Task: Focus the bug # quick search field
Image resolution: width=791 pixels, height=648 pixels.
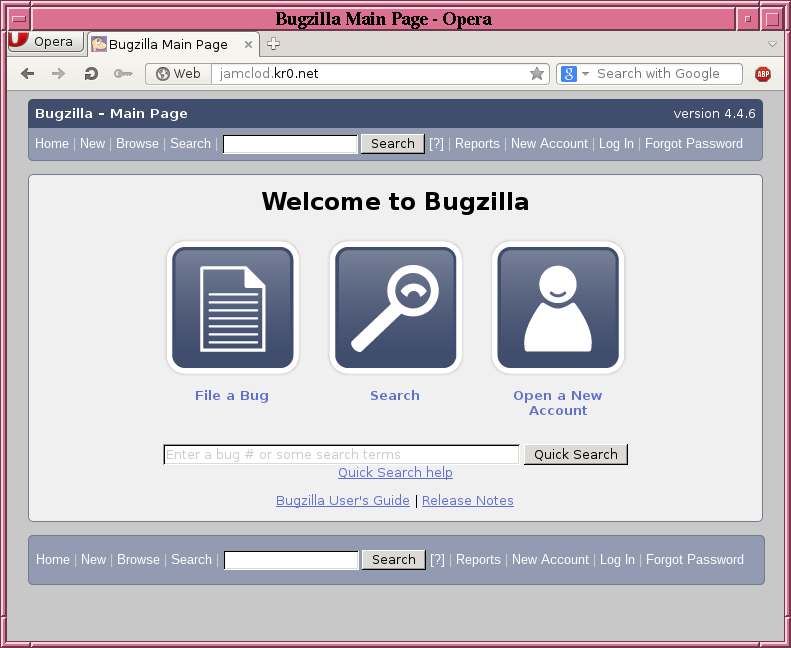Action: 342,454
